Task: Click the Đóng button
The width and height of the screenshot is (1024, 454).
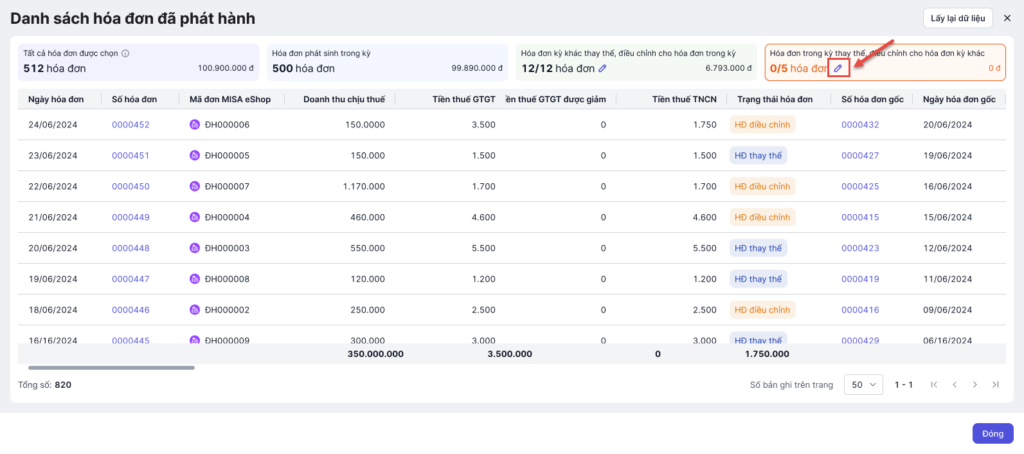Action: 992,433
